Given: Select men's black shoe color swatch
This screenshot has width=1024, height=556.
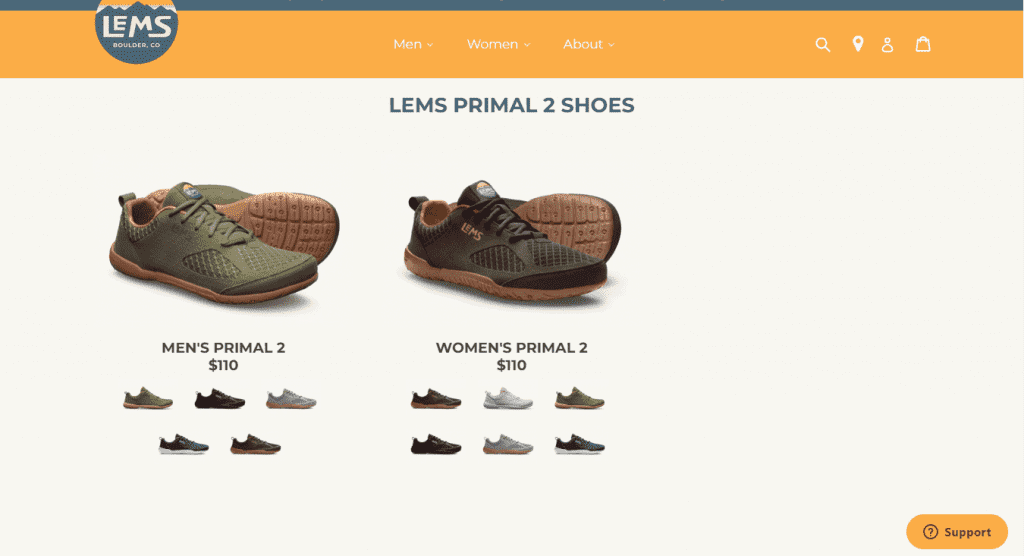Looking at the screenshot, I should 219,399.
